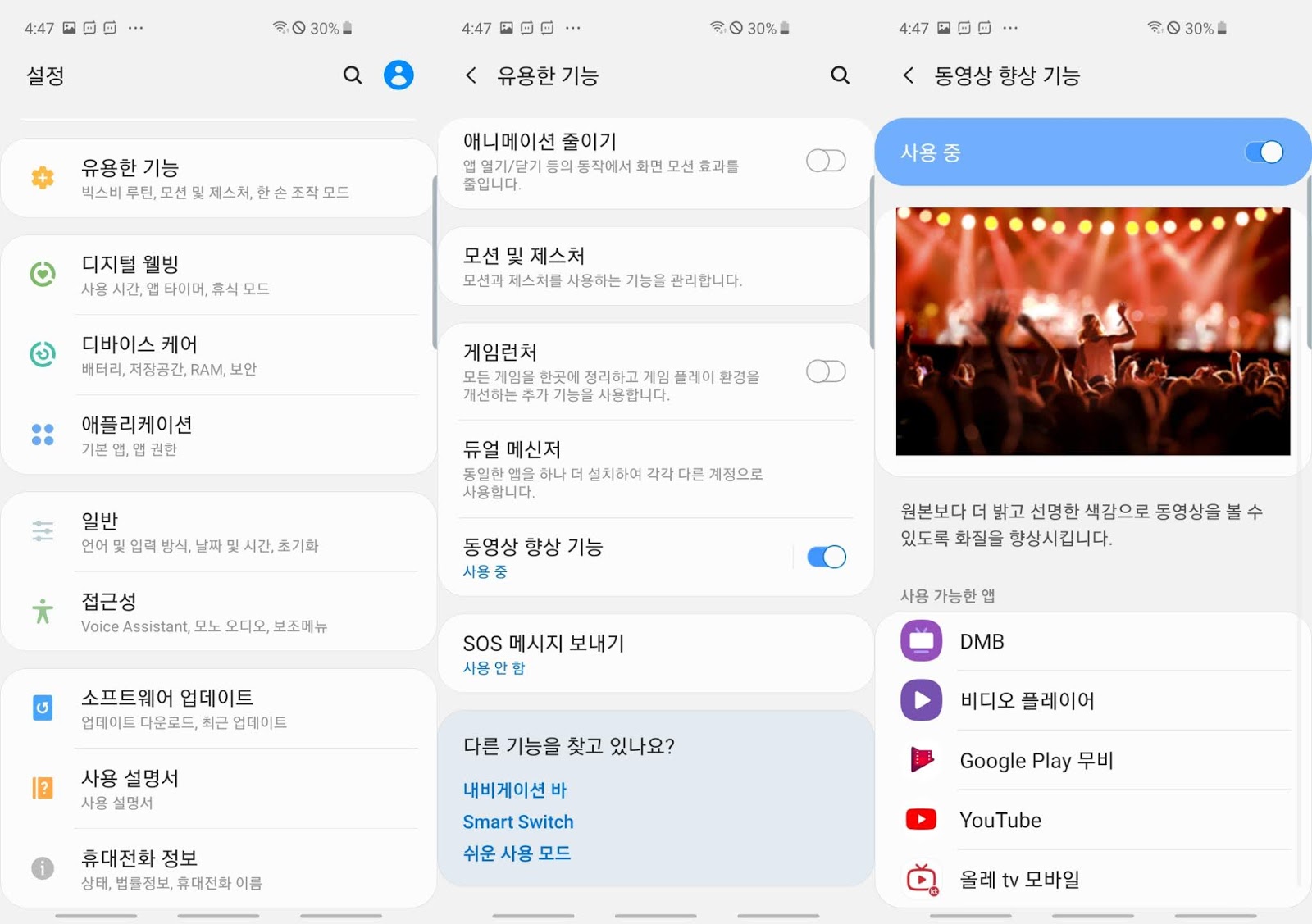Tap the image notification icon in right status bar
This screenshot has width=1312, height=924.
point(944,28)
